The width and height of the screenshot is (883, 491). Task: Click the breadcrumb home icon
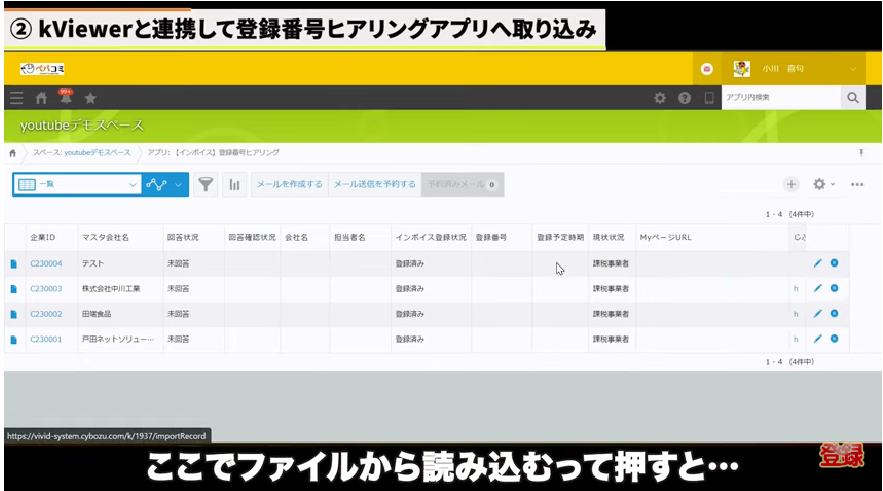[12, 153]
